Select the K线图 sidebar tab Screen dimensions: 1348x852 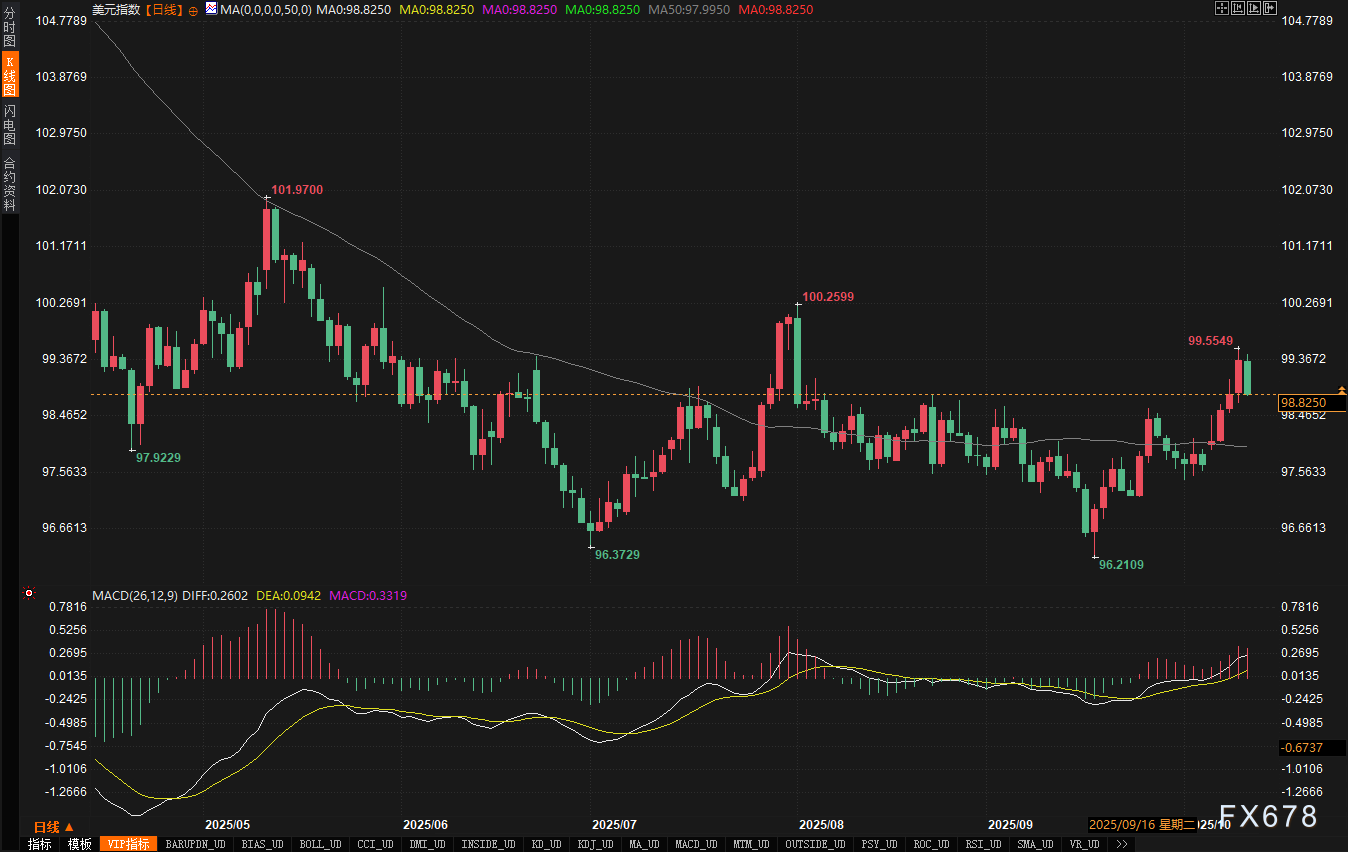[9, 76]
